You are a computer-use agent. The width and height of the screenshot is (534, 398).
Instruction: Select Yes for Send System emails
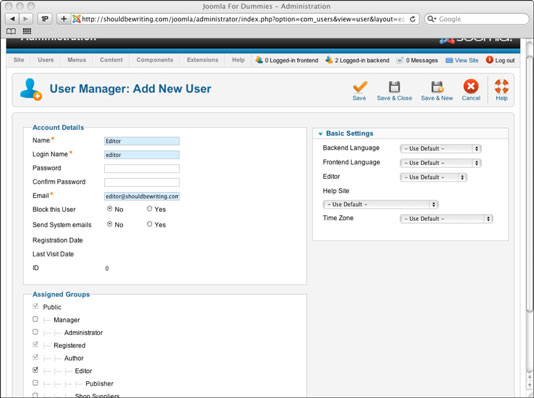pyautogui.click(x=149, y=224)
